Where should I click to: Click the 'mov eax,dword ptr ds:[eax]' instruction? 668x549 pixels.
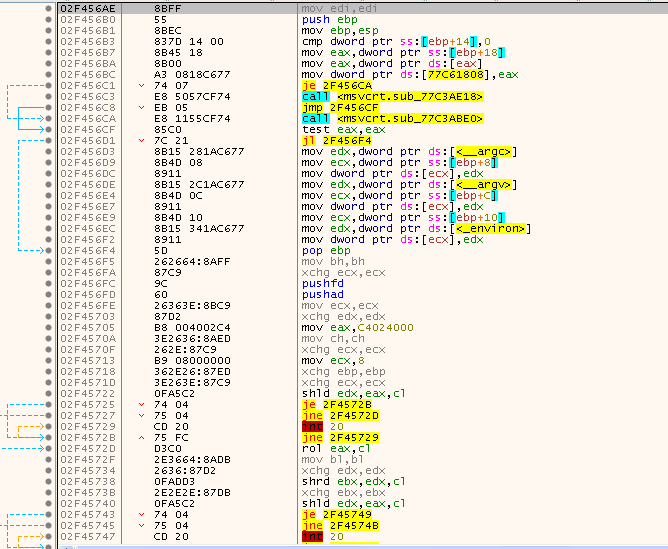pyautogui.click(x=392, y=64)
